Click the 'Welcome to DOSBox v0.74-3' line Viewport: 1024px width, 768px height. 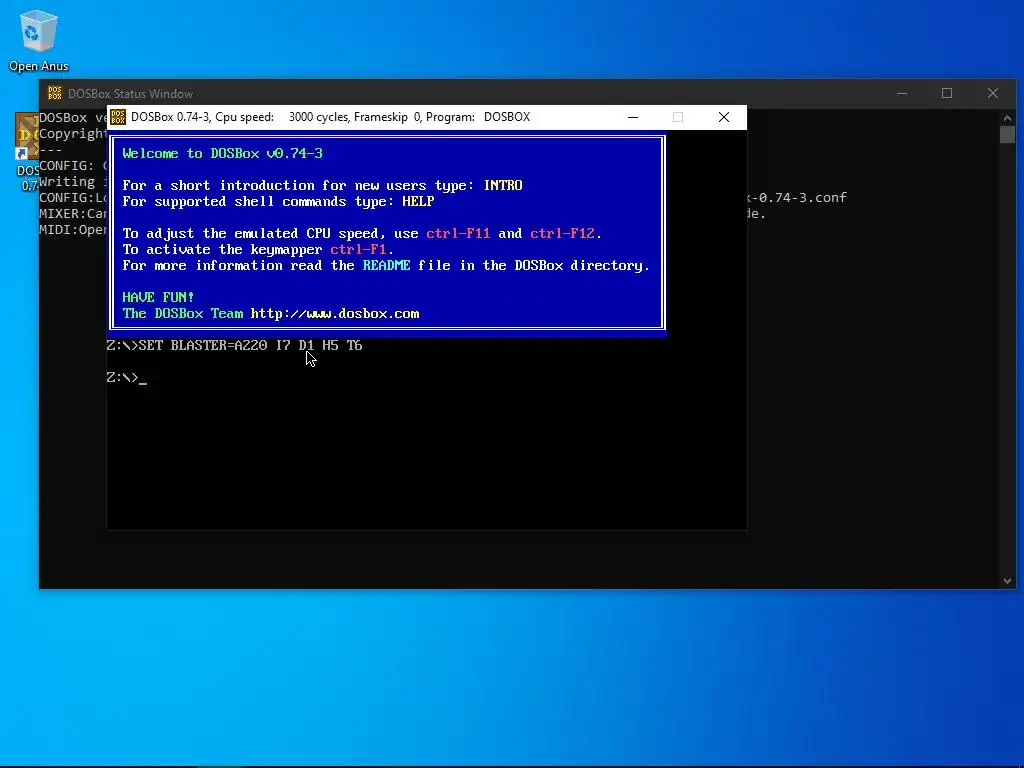point(222,153)
